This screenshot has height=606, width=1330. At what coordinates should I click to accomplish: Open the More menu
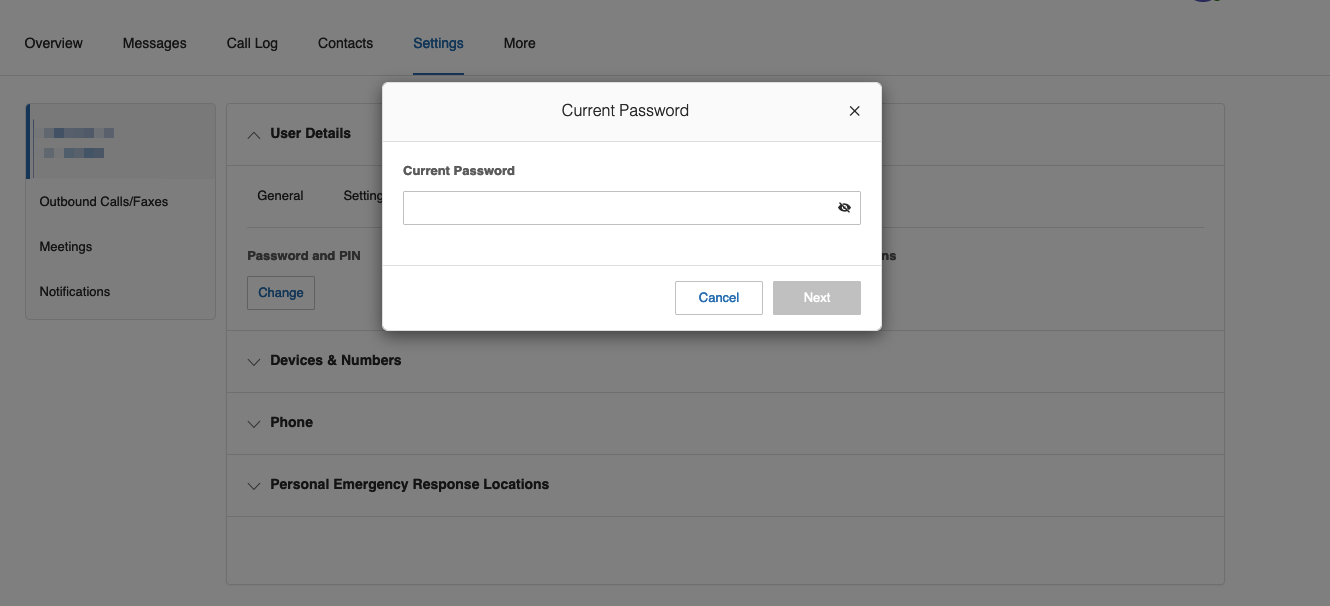click(x=519, y=44)
